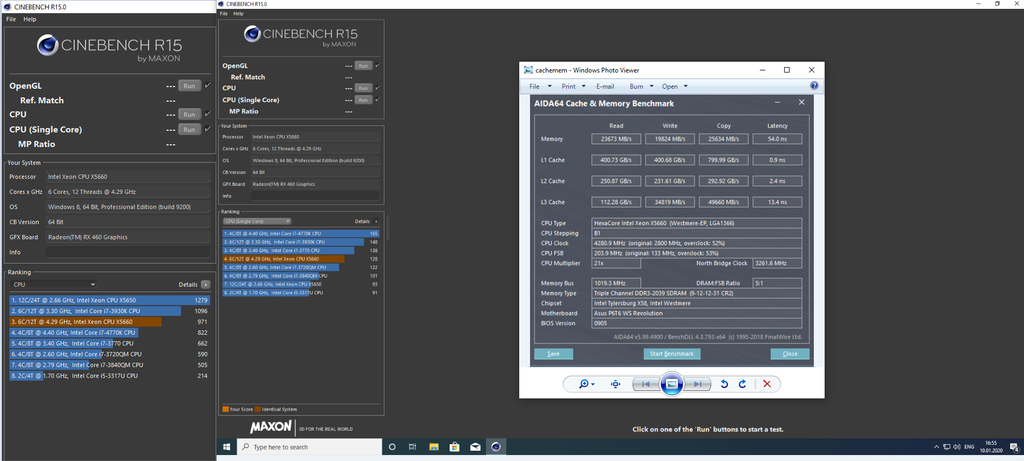Toggle the OpenGL test checkmark in left window

coord(208,86)
